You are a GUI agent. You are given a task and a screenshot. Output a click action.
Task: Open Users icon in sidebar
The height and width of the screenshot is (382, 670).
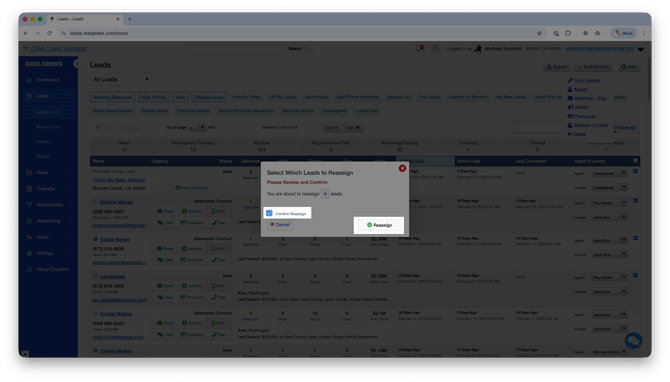tap(29, 237)
